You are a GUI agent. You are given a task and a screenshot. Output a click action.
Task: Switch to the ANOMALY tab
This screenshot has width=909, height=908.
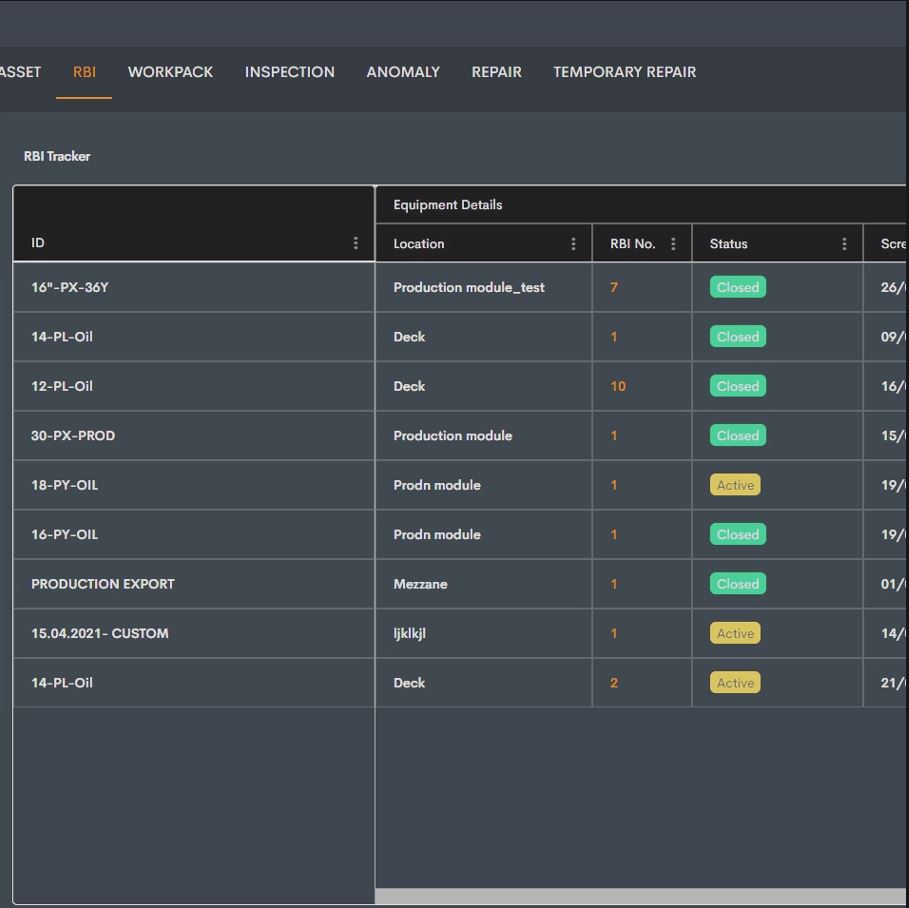[x=403, y=72]
